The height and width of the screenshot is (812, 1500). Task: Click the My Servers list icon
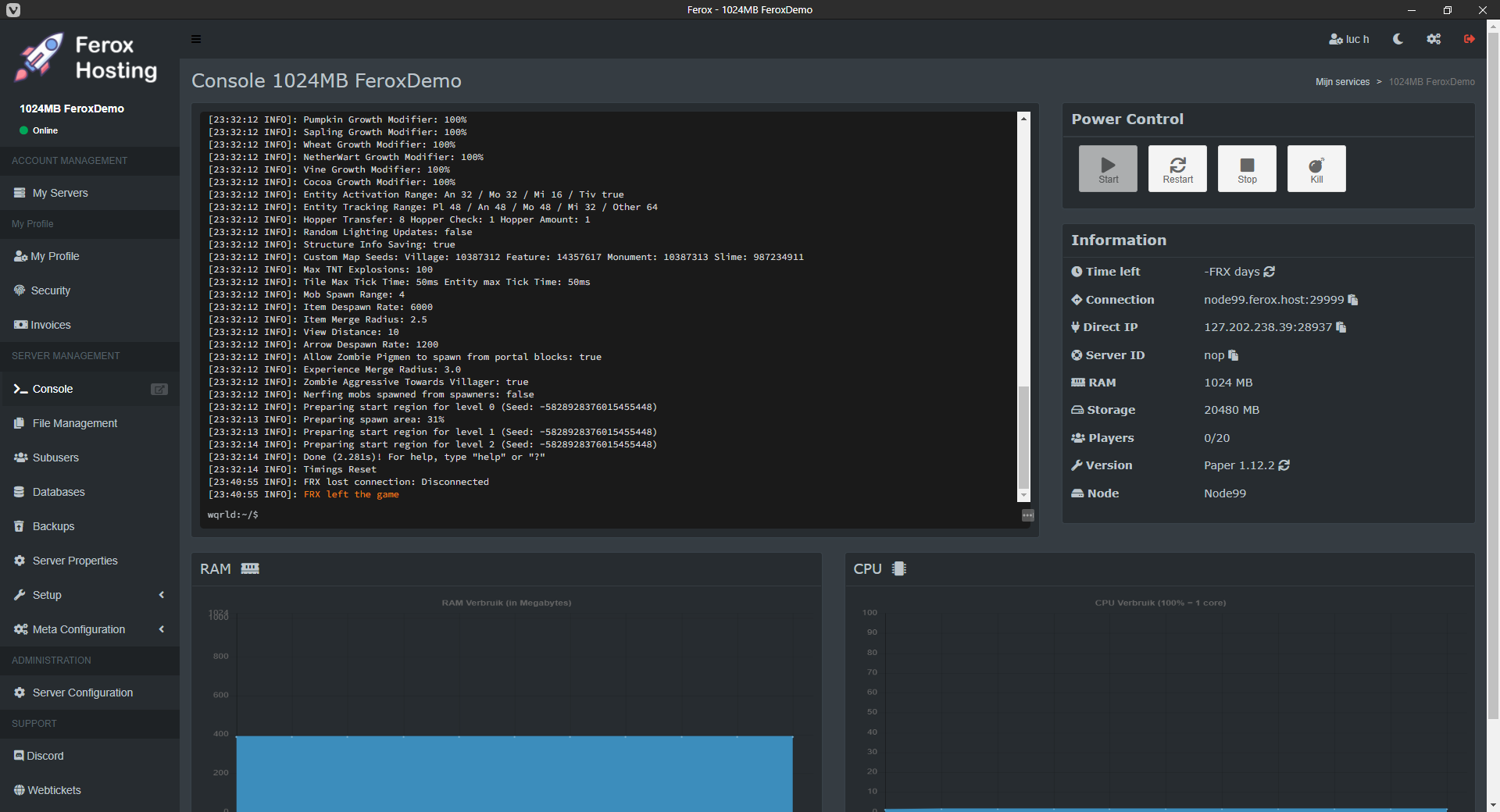point(20,193)
